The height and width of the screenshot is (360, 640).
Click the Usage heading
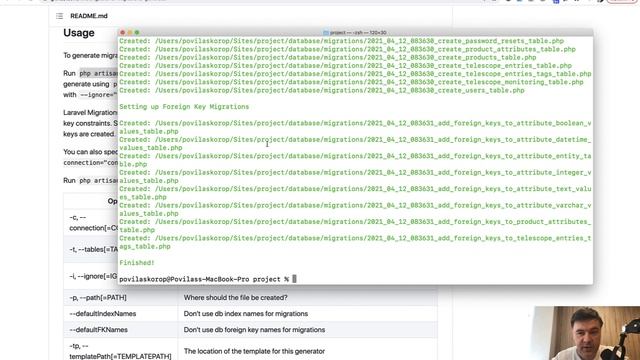pos(79,33)
